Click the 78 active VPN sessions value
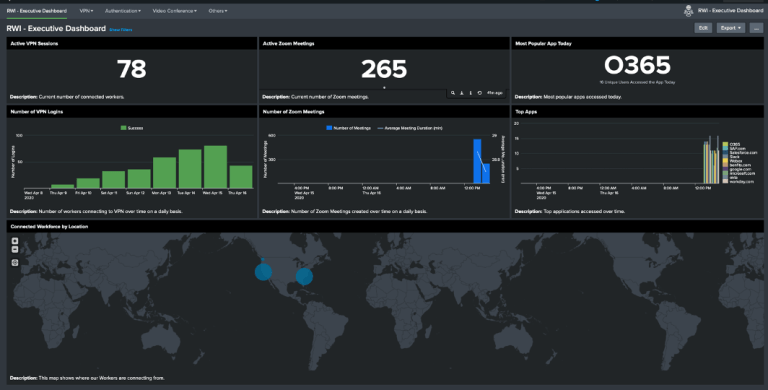The width and height of the screenshot is (768, 390). [x=132, y=69]
